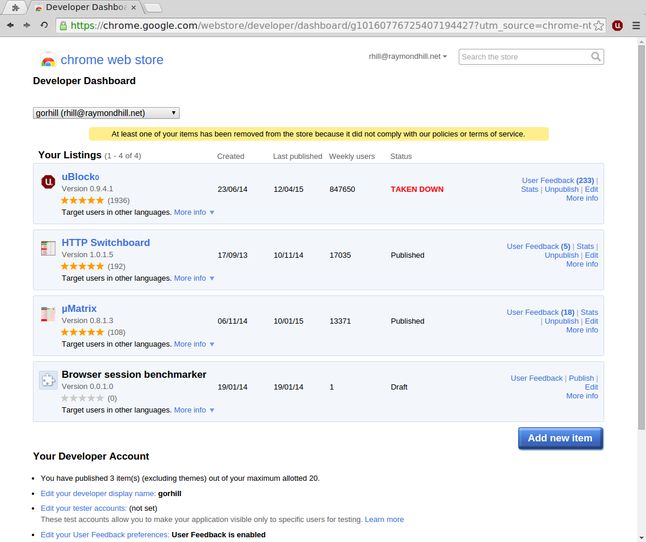
Task: Click the uBlock red shield listing icon
Action: click(48, 182)
